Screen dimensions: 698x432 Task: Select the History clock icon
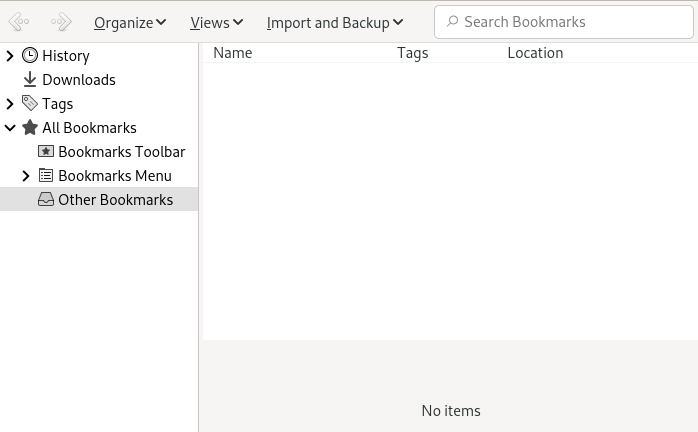coord(30,56)
